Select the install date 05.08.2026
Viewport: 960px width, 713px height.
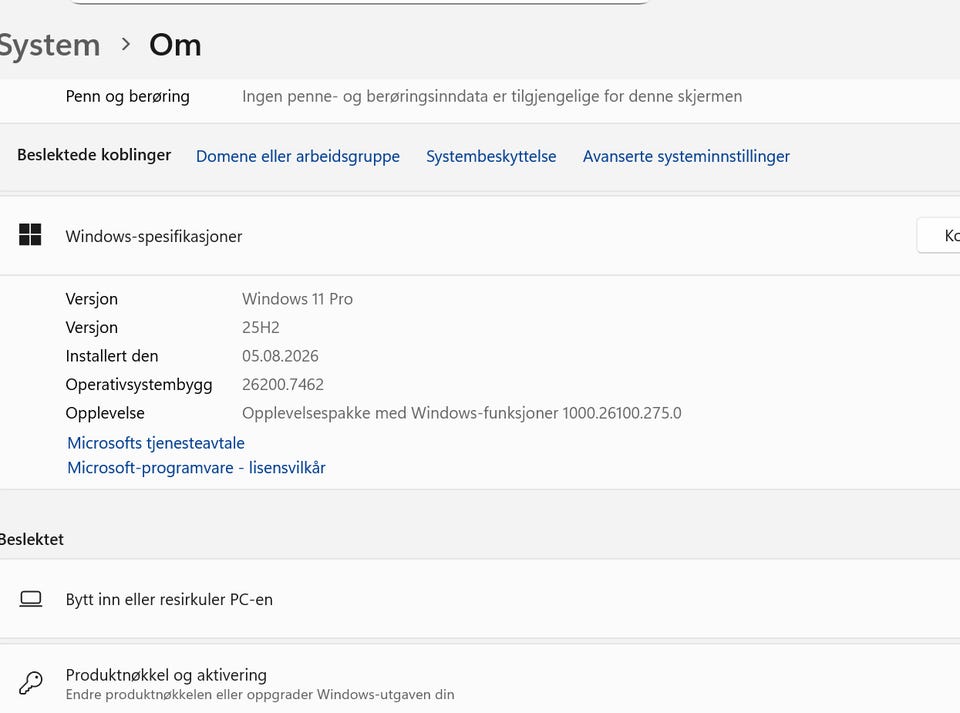tap(280, 356)
